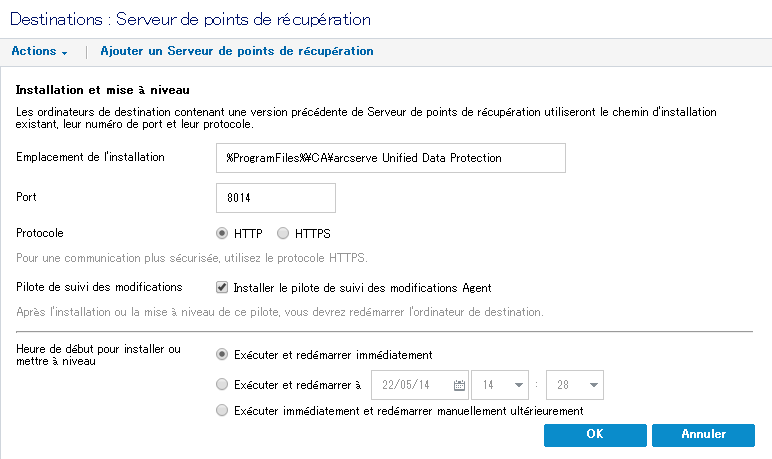The image size is (772, 459).
Task: Select Exécuter et redémarrer immédiatement
Action: point(223,355)
